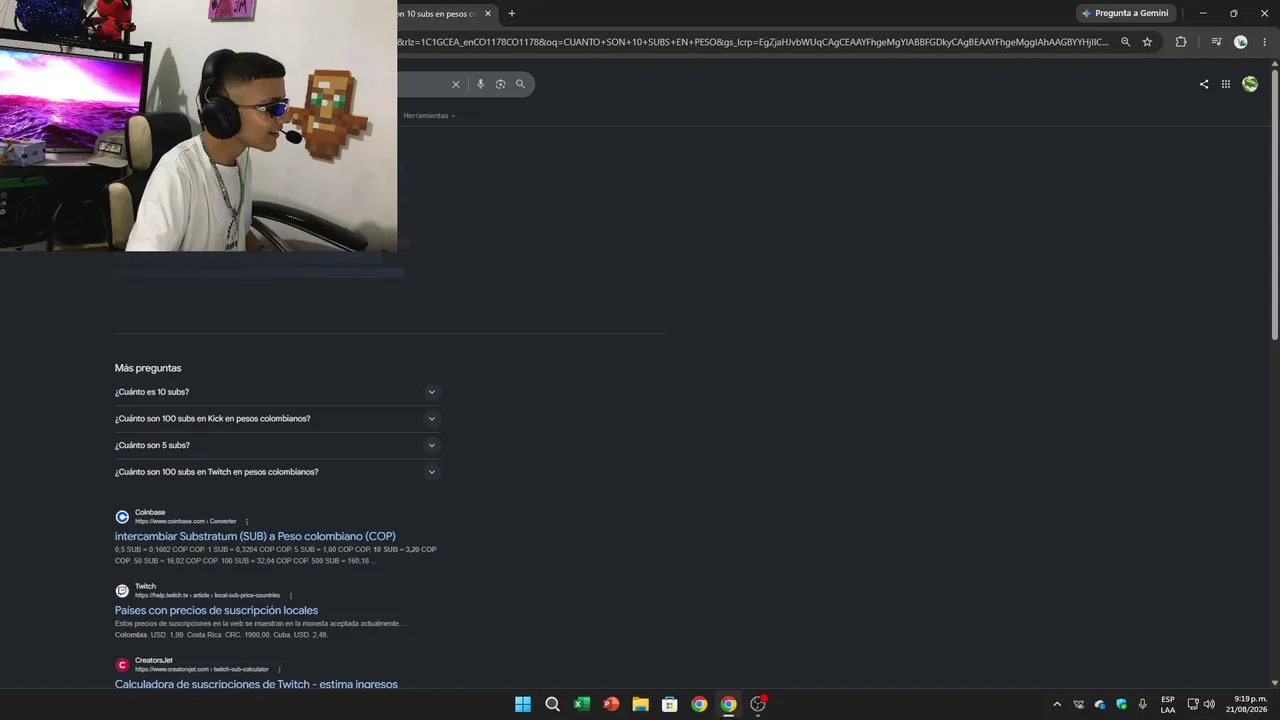
Task: Click the microphone tray icon
Action: [x=1142, y=704]
